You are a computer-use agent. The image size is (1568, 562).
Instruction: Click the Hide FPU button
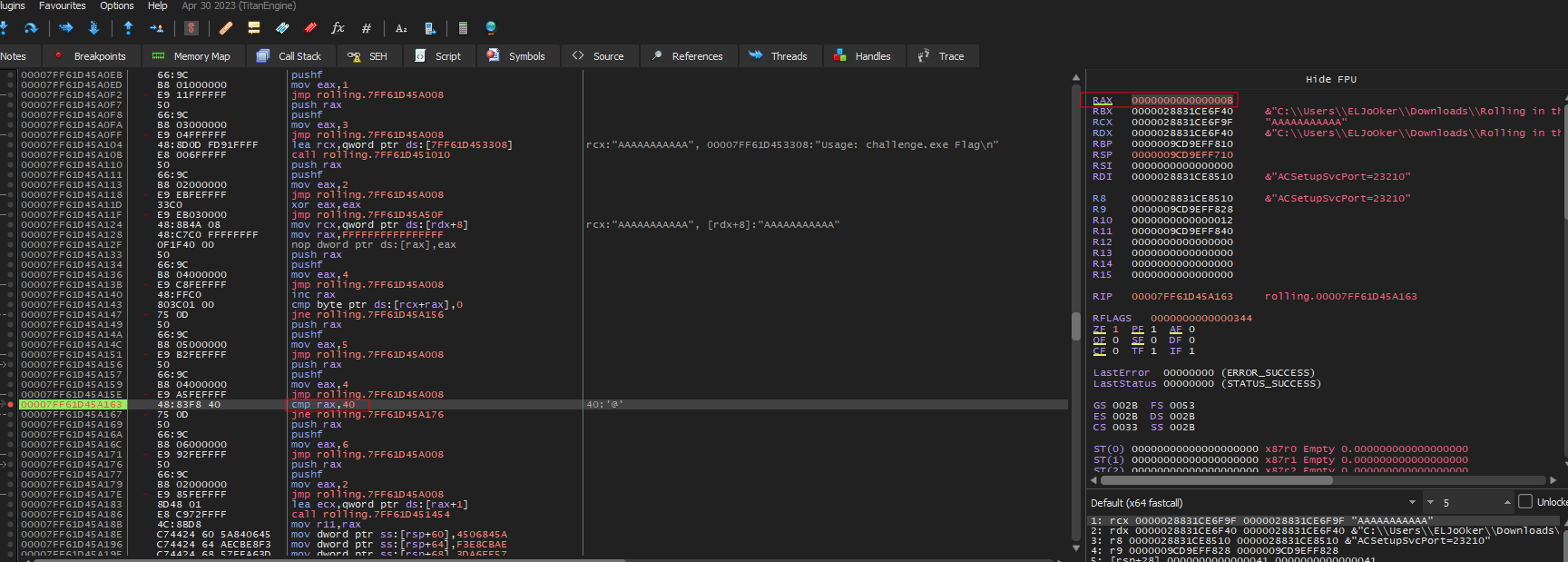[1330, 80]
